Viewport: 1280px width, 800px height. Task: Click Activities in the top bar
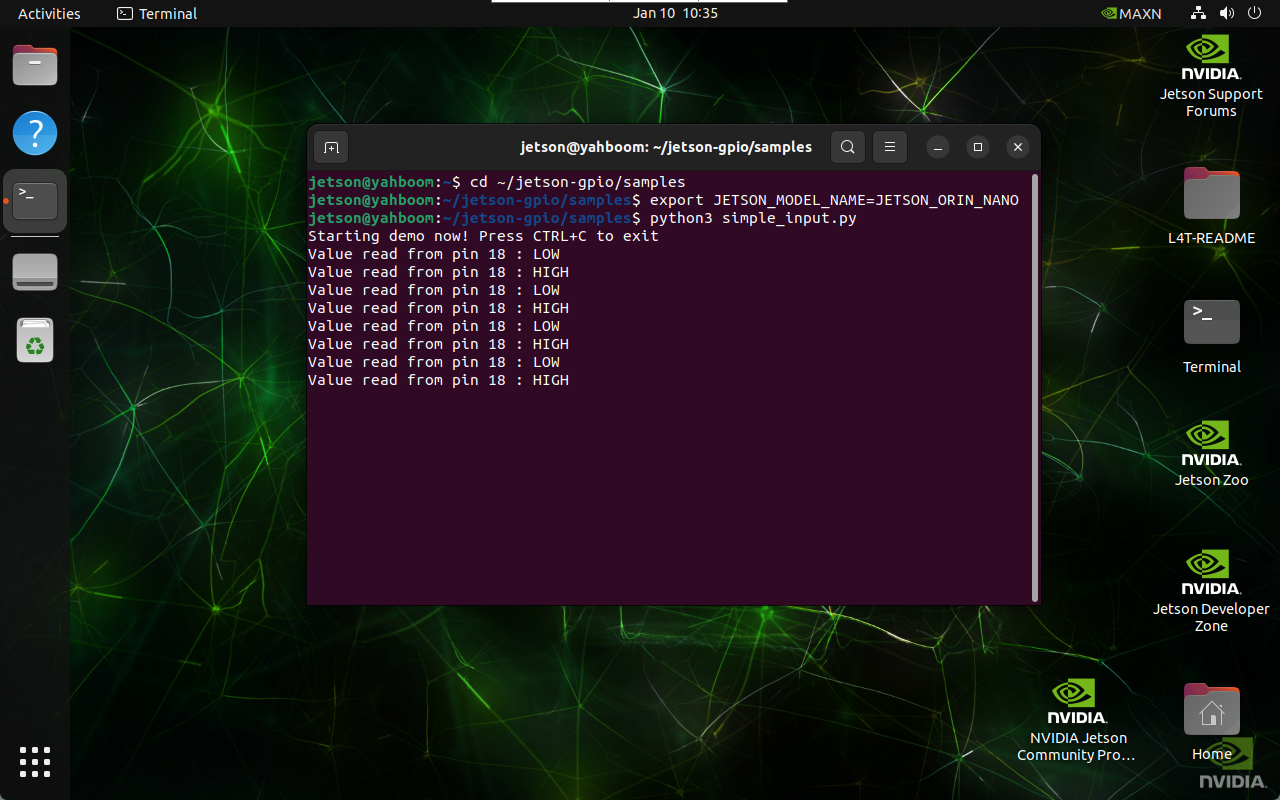pyautogui.click(x=49, y=14)
